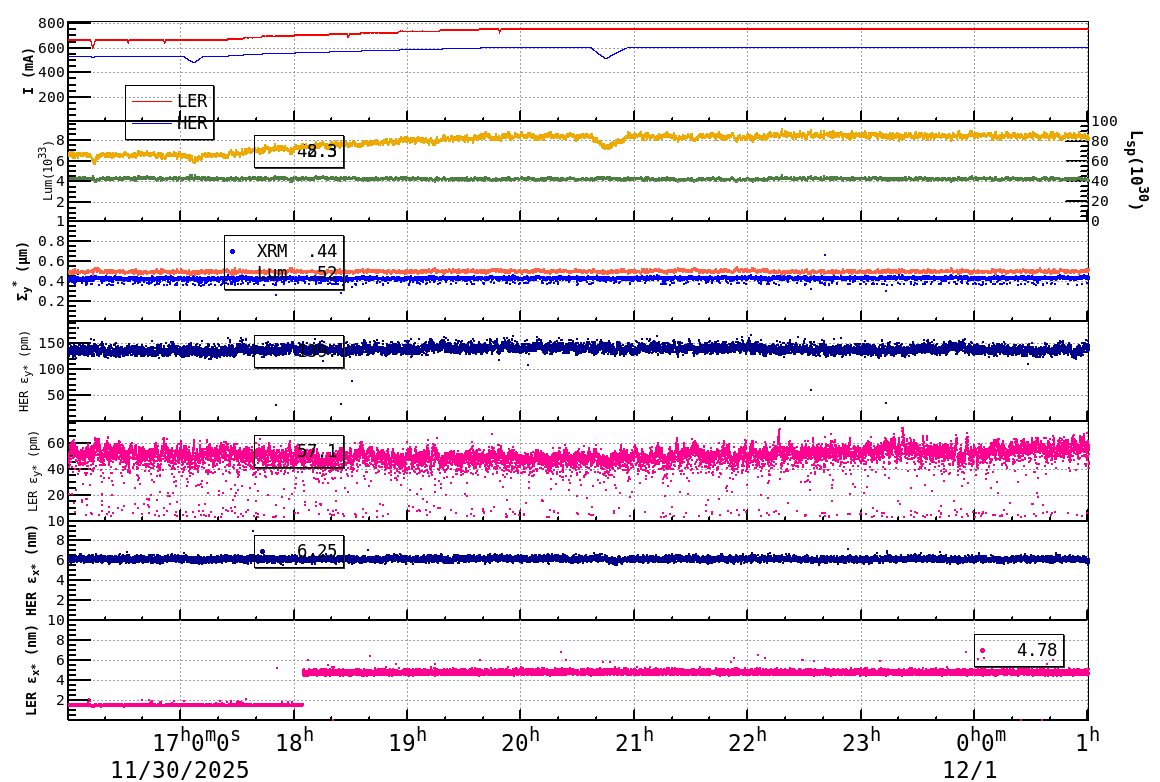
Task: Click the 20h time axis label
Action: [x=521, y=741]
